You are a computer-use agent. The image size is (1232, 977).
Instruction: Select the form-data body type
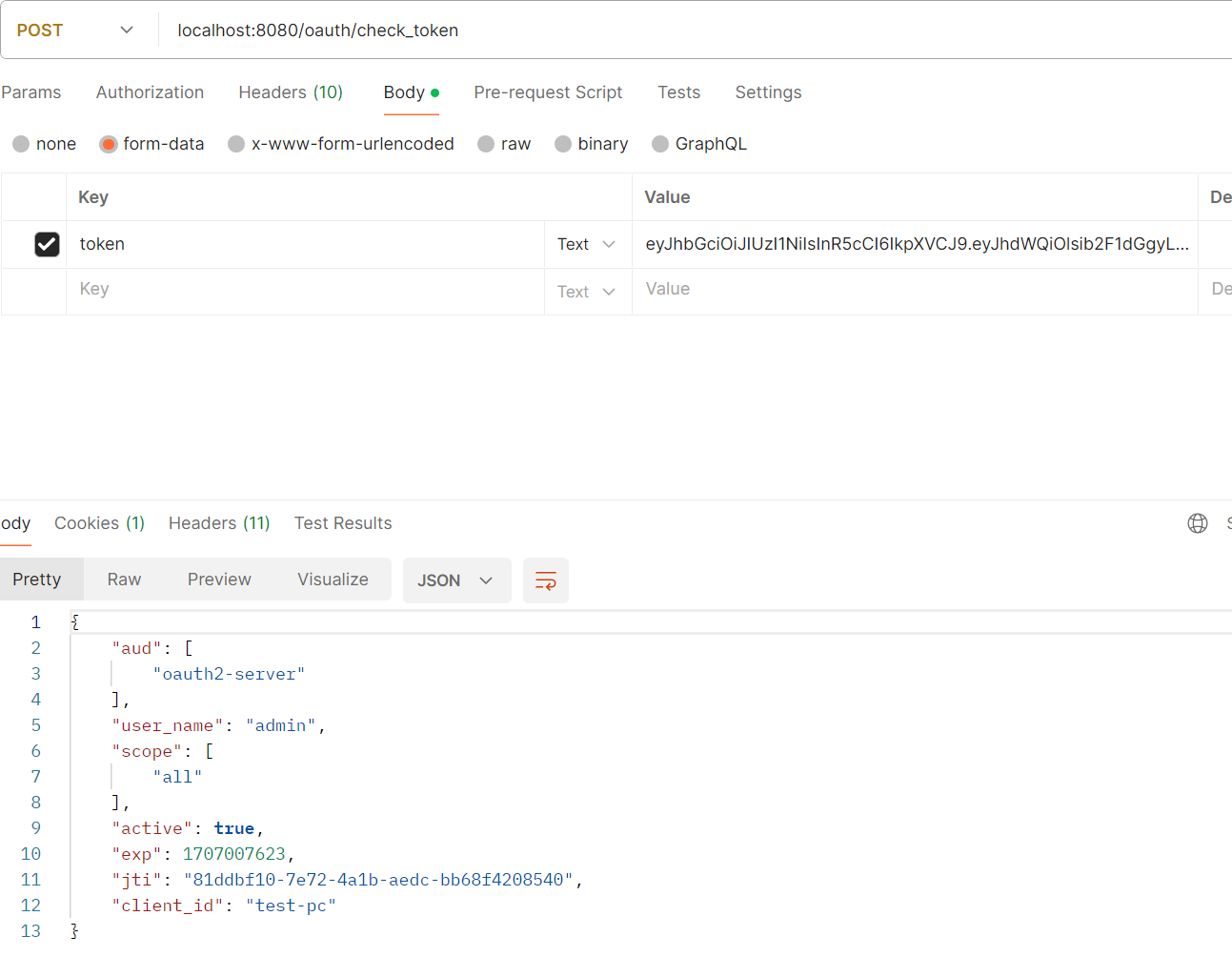point(151,144)
